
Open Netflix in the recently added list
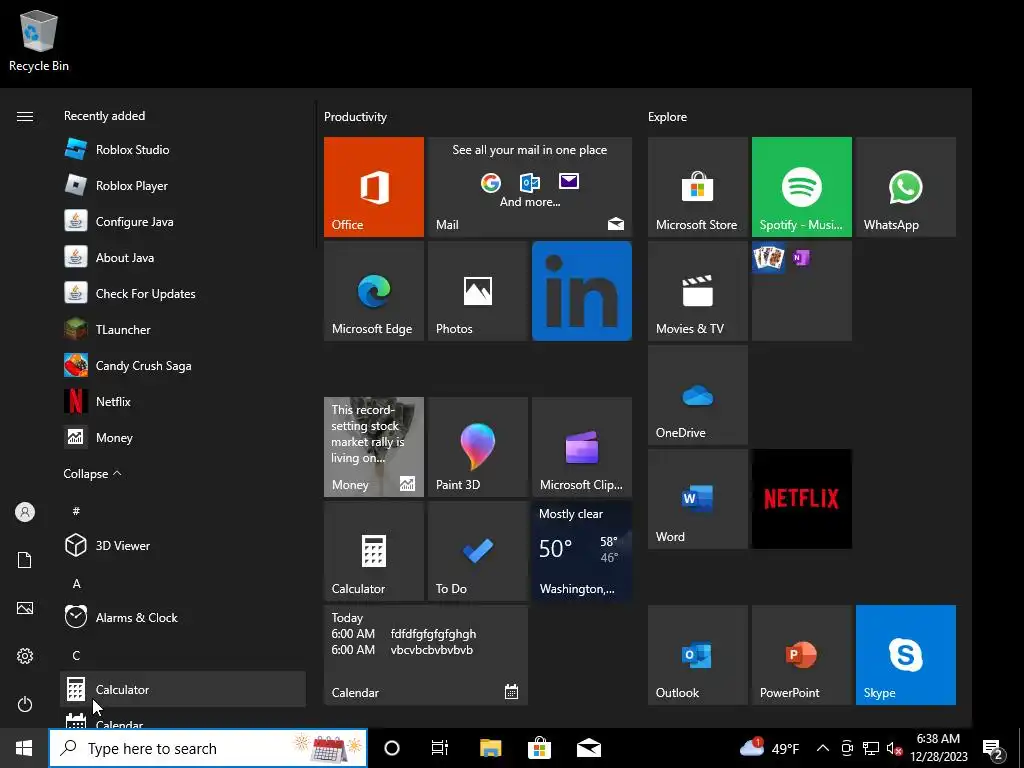[183, 401]
